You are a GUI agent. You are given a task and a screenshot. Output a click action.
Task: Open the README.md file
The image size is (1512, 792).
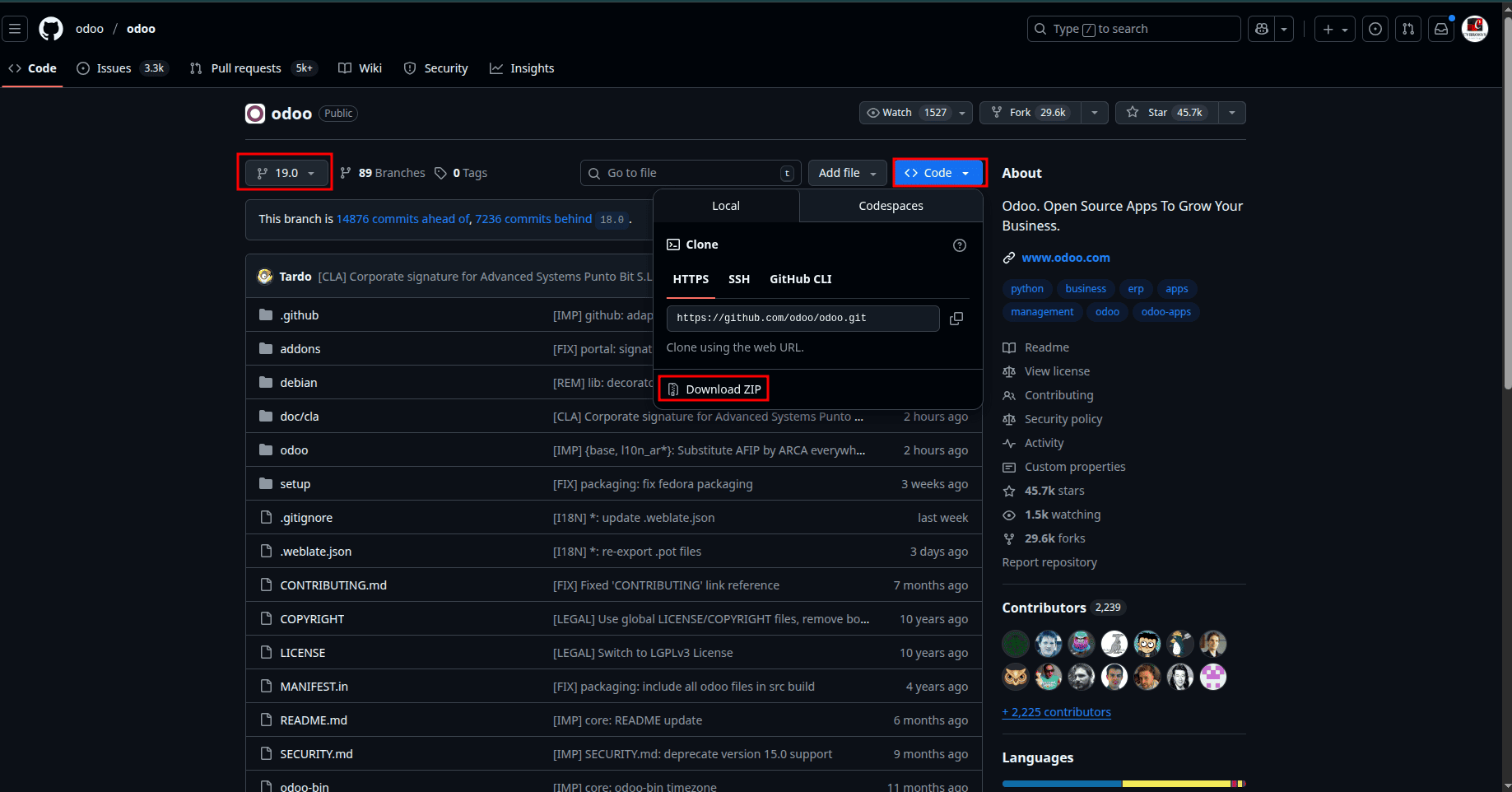click(x=314, y=720)
